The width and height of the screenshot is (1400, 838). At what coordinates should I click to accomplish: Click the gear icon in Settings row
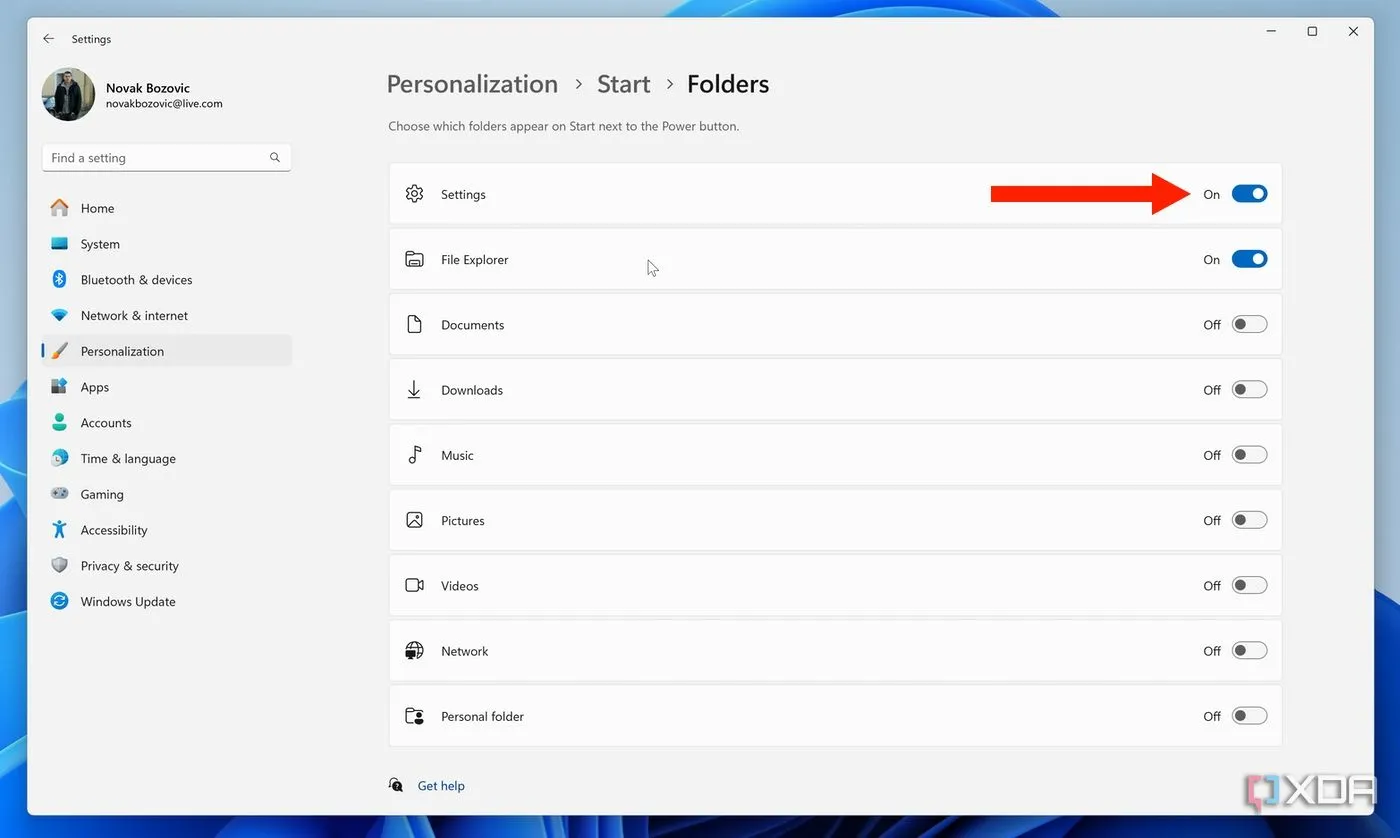[x=414, y=194]
